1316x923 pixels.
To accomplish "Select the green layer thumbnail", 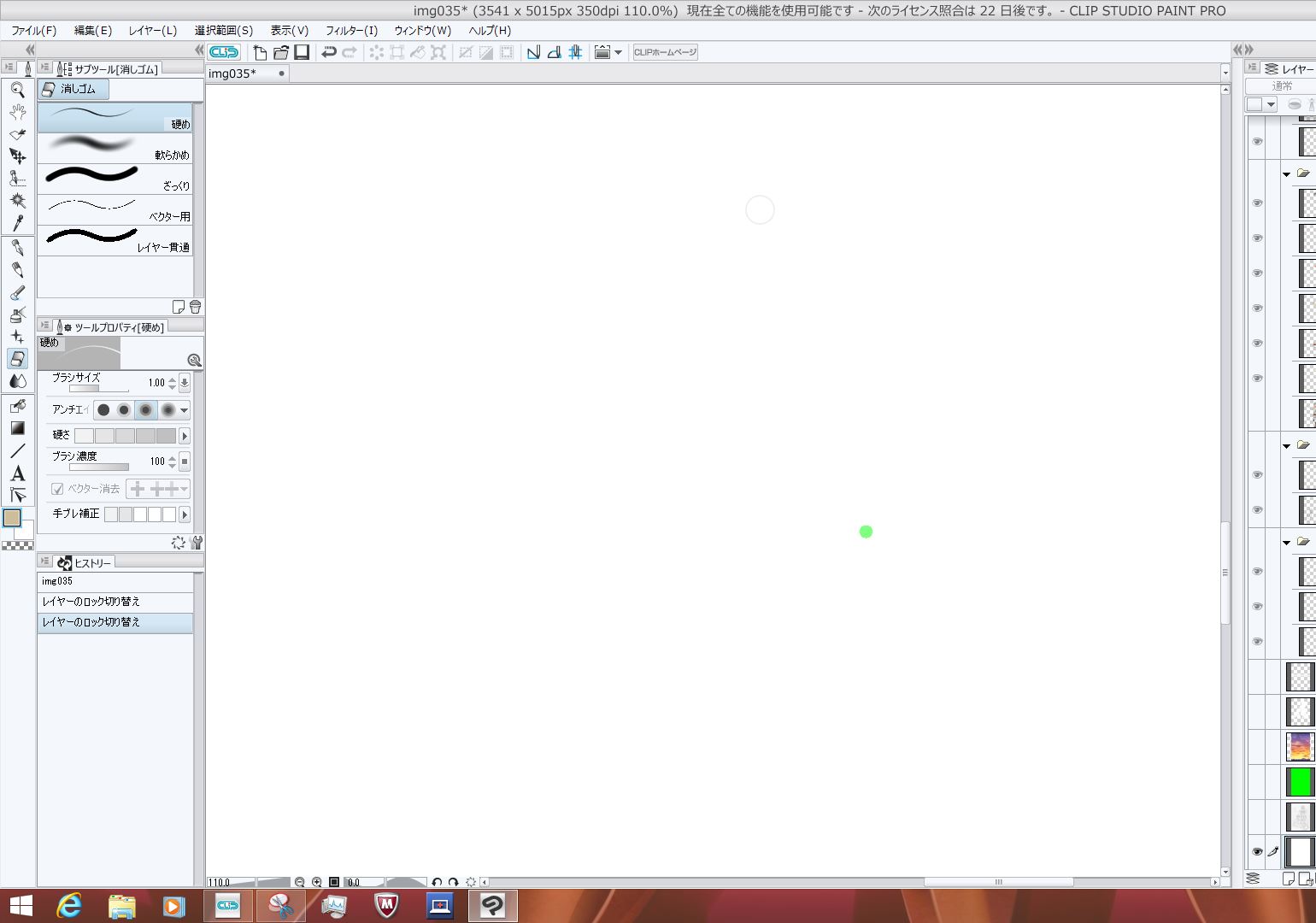I will (x=1299, y=781).
